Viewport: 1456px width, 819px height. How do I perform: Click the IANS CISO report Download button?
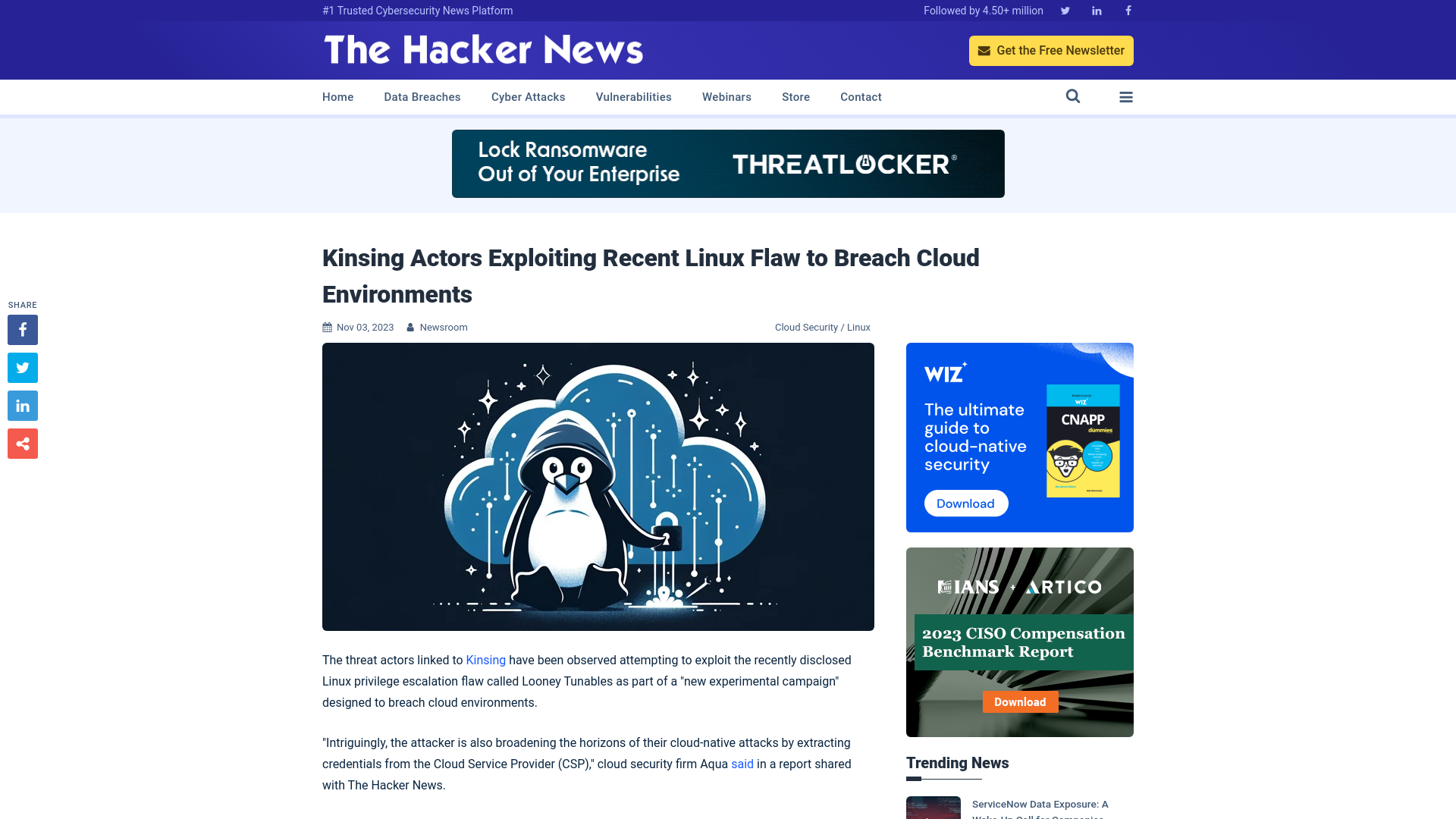(x=1020, y=701)
